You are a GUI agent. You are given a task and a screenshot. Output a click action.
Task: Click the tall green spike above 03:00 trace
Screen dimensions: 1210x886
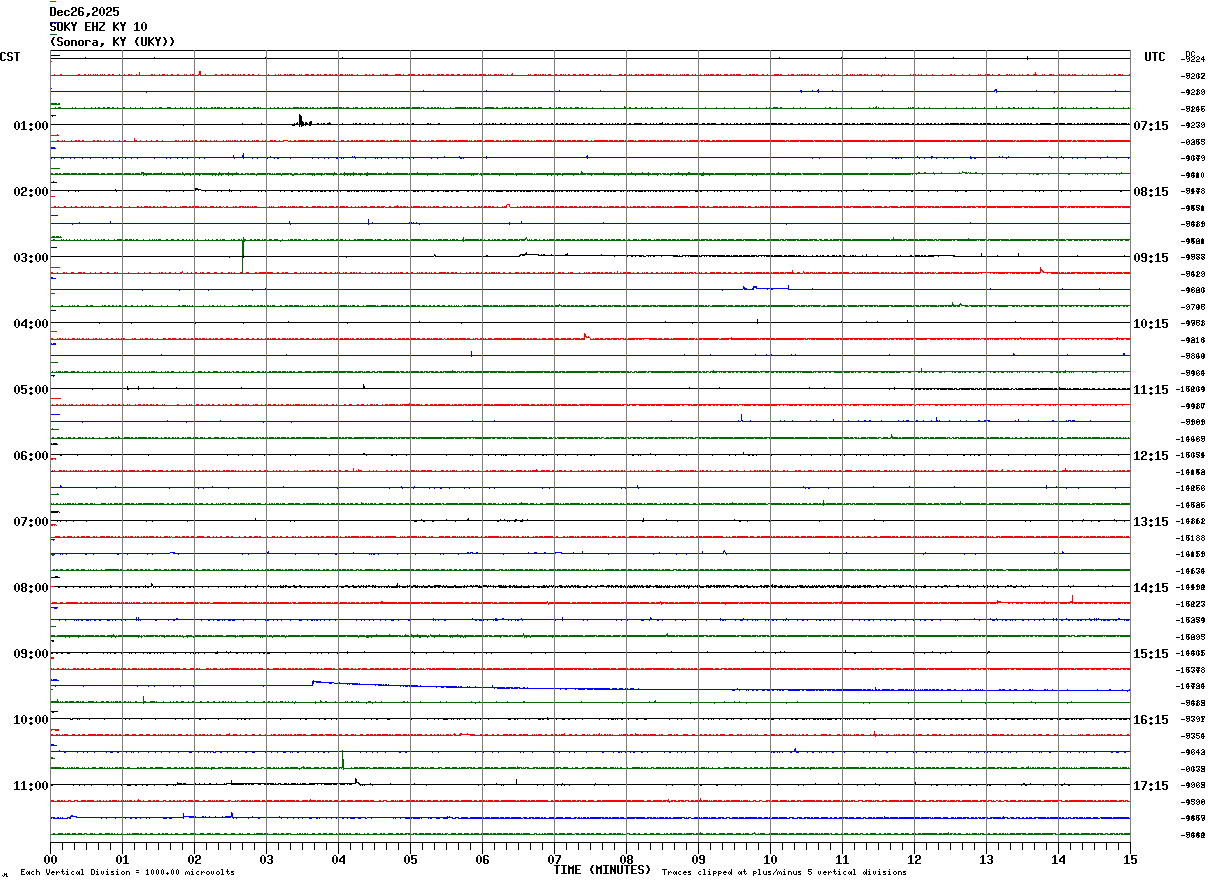pos(243,255)
